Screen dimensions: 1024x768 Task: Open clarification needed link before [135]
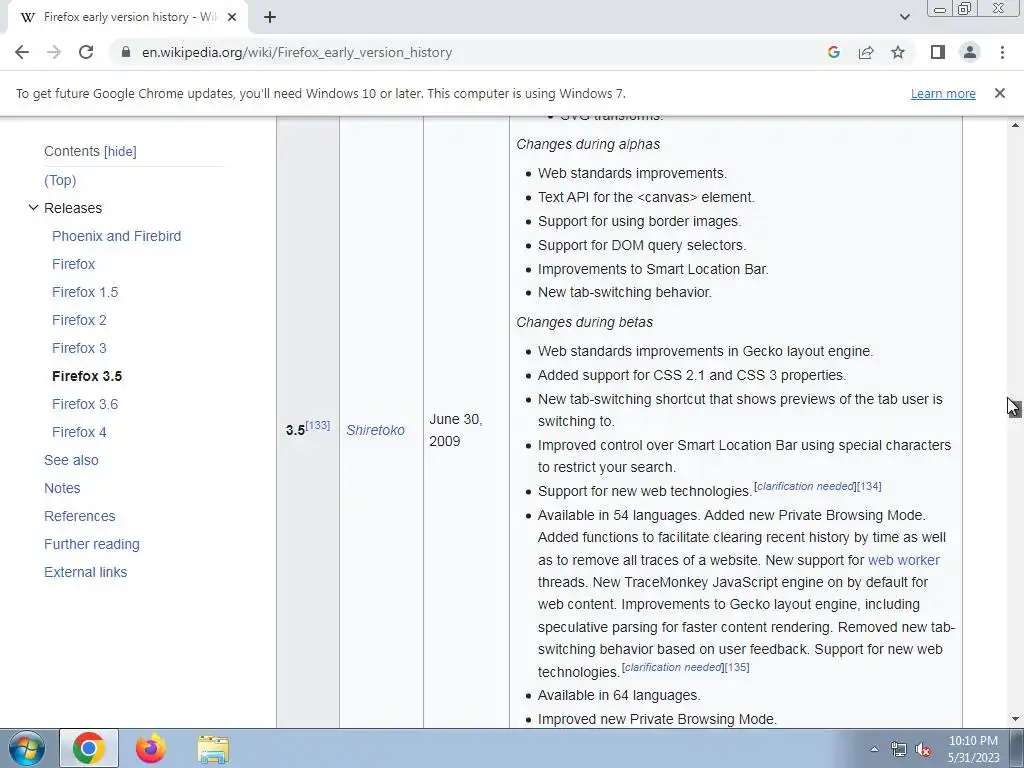pos(673,667)
